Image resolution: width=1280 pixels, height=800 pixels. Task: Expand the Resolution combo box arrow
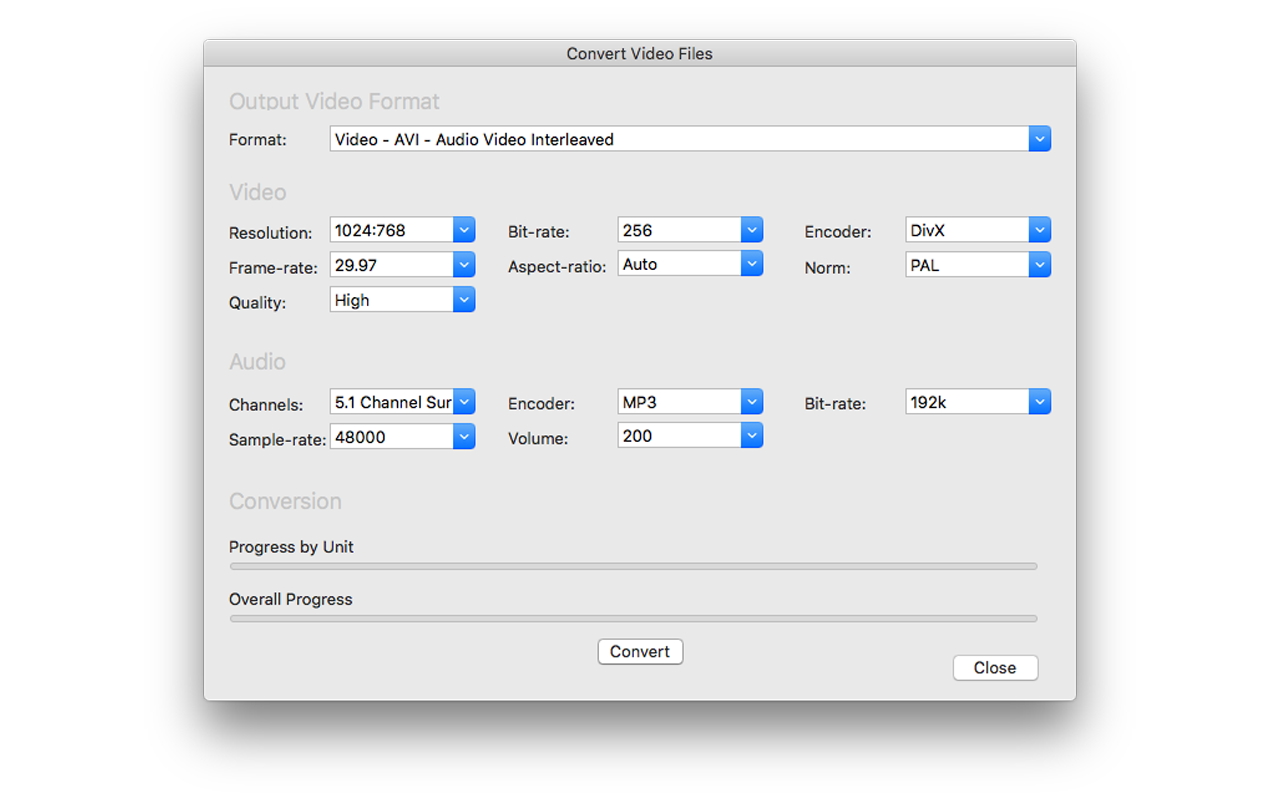[464, 230]
